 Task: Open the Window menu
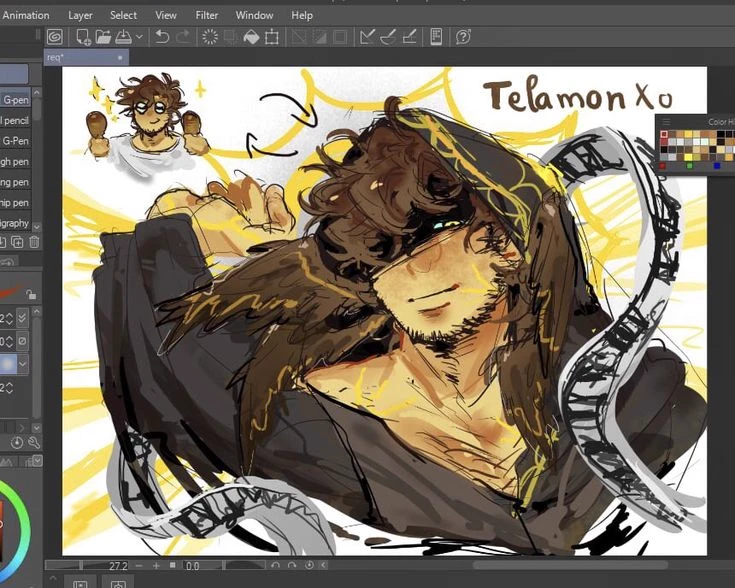point(255,15)
